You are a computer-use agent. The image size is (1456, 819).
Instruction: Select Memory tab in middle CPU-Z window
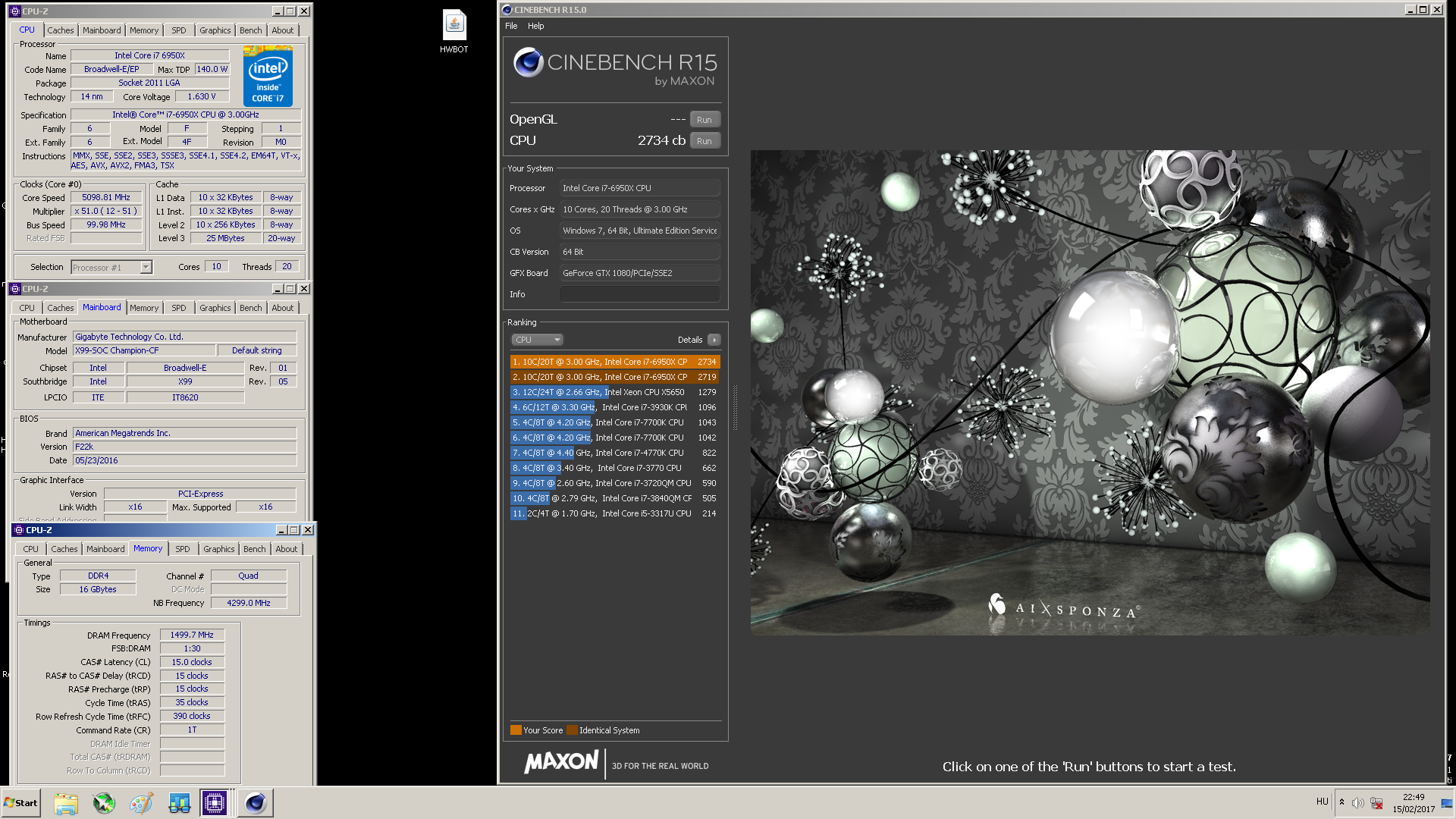144,308
